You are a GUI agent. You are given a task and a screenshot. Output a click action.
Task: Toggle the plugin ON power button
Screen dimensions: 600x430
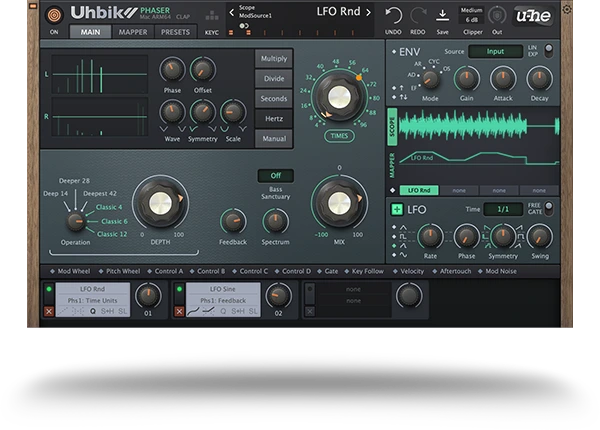click(54, 15)
